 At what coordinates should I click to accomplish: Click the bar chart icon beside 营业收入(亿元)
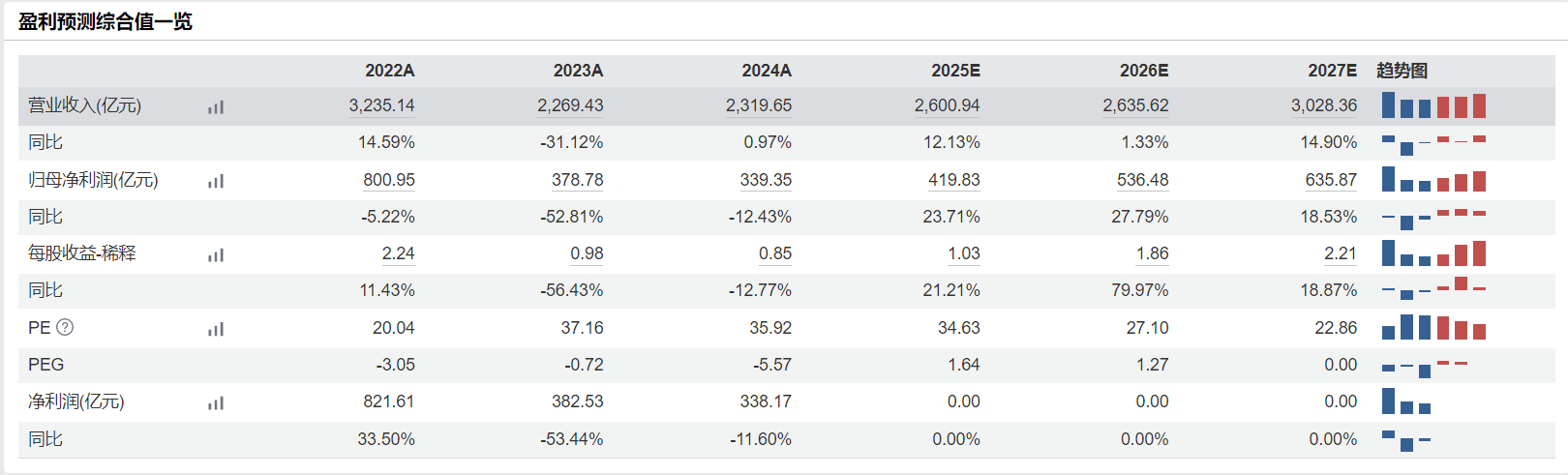tap(216, 106)
